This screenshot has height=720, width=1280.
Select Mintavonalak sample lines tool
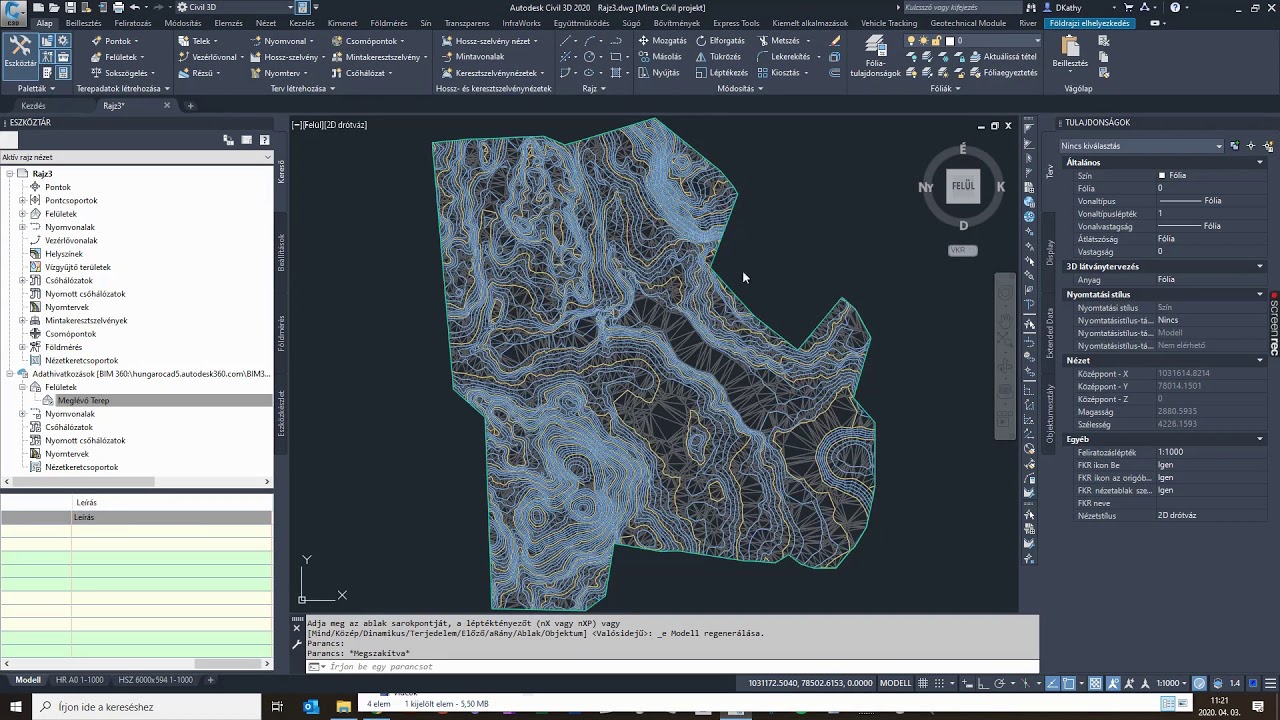tap(473, 57)
